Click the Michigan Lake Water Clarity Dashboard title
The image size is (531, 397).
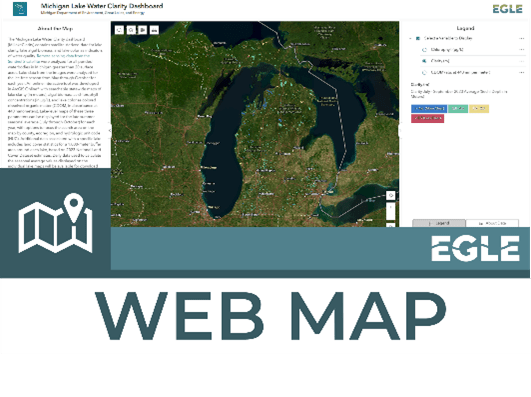click(102, 6)
